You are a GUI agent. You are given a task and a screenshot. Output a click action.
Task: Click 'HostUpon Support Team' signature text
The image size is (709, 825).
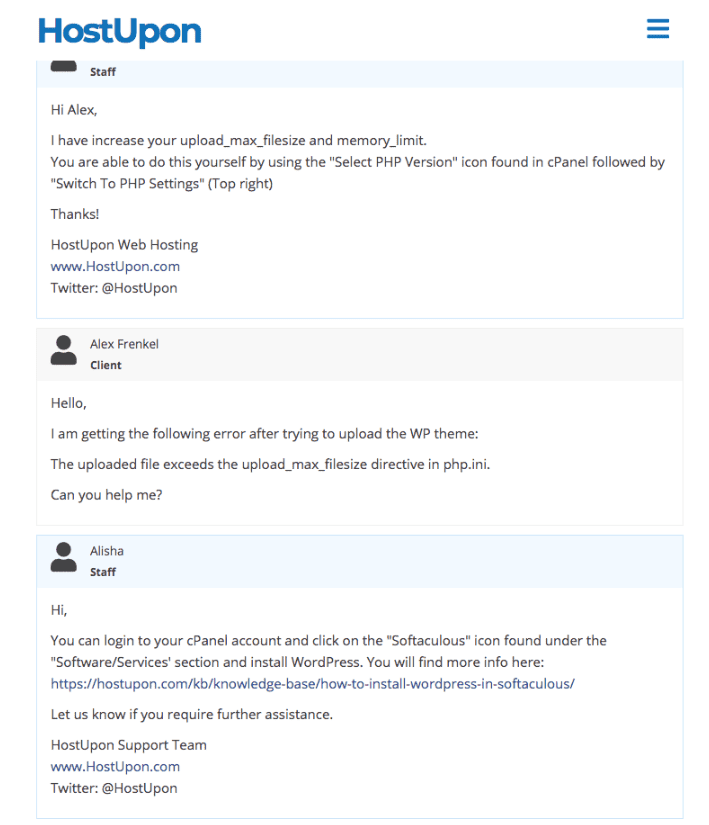(128, 745)
